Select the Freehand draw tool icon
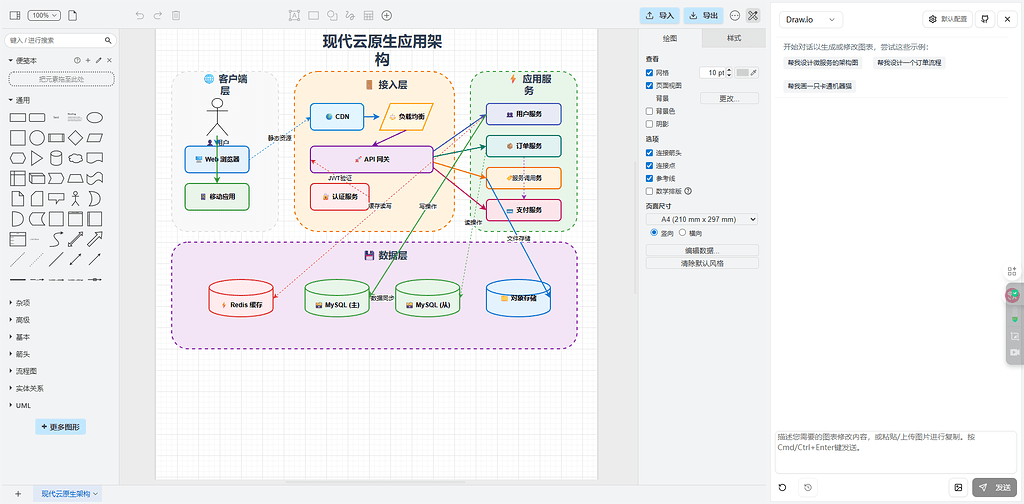Image resolution: width=1024 pixels, height=504 pixels. pyautogui.click(x=350, y=15)
